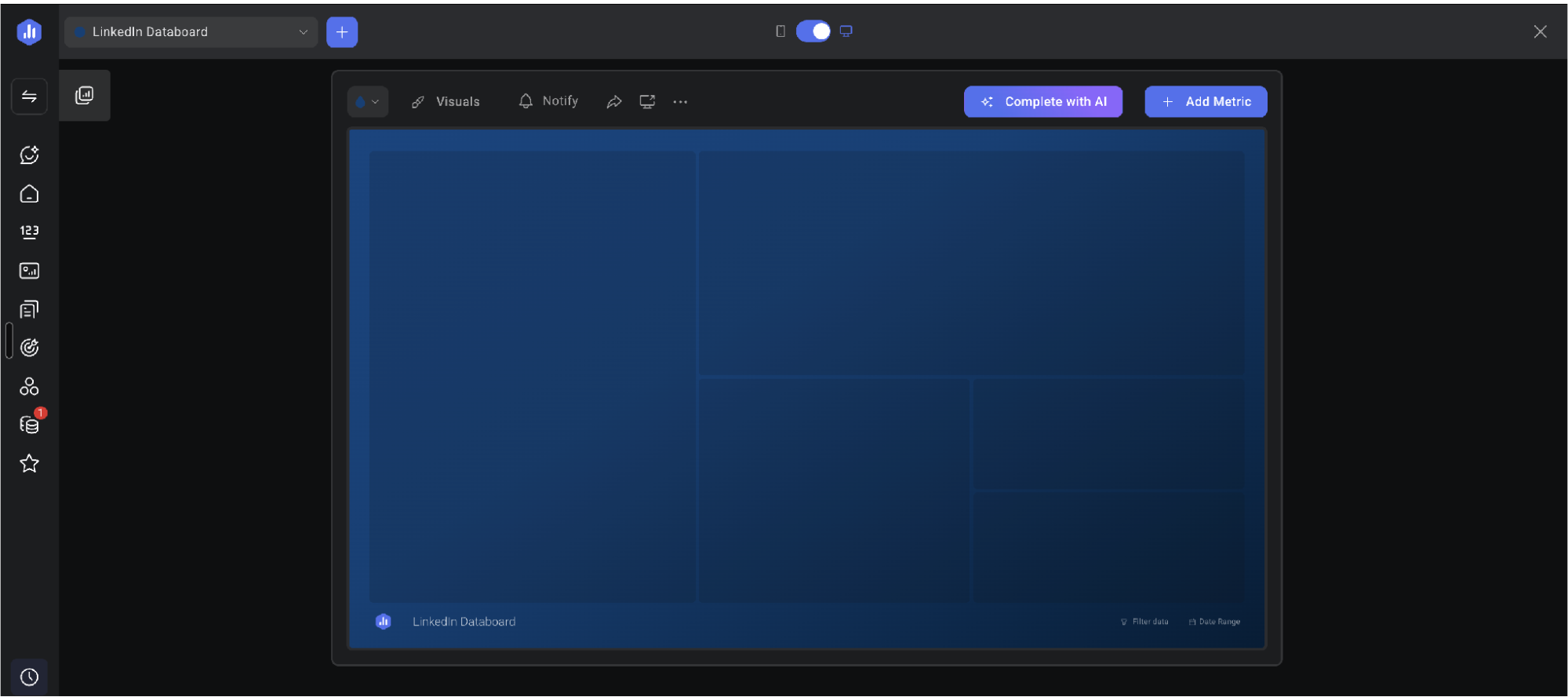Open the three-circles icon in sidebar
1568x697 pixels.
pyautogui.click(x=29, y=386)
